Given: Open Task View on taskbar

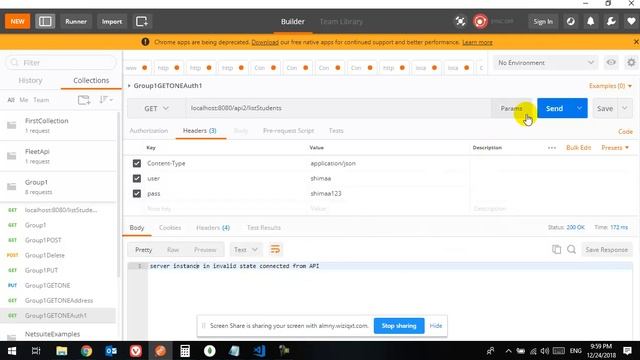Looking at the screenshot, I should pyautogui.click(x=36, y=351).
